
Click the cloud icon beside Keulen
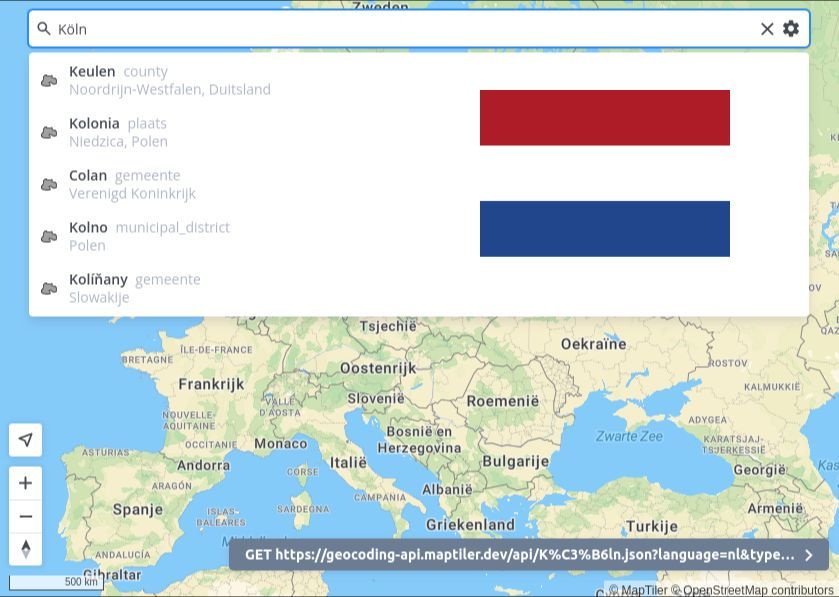pyautogui.click(x=48, y=80)
